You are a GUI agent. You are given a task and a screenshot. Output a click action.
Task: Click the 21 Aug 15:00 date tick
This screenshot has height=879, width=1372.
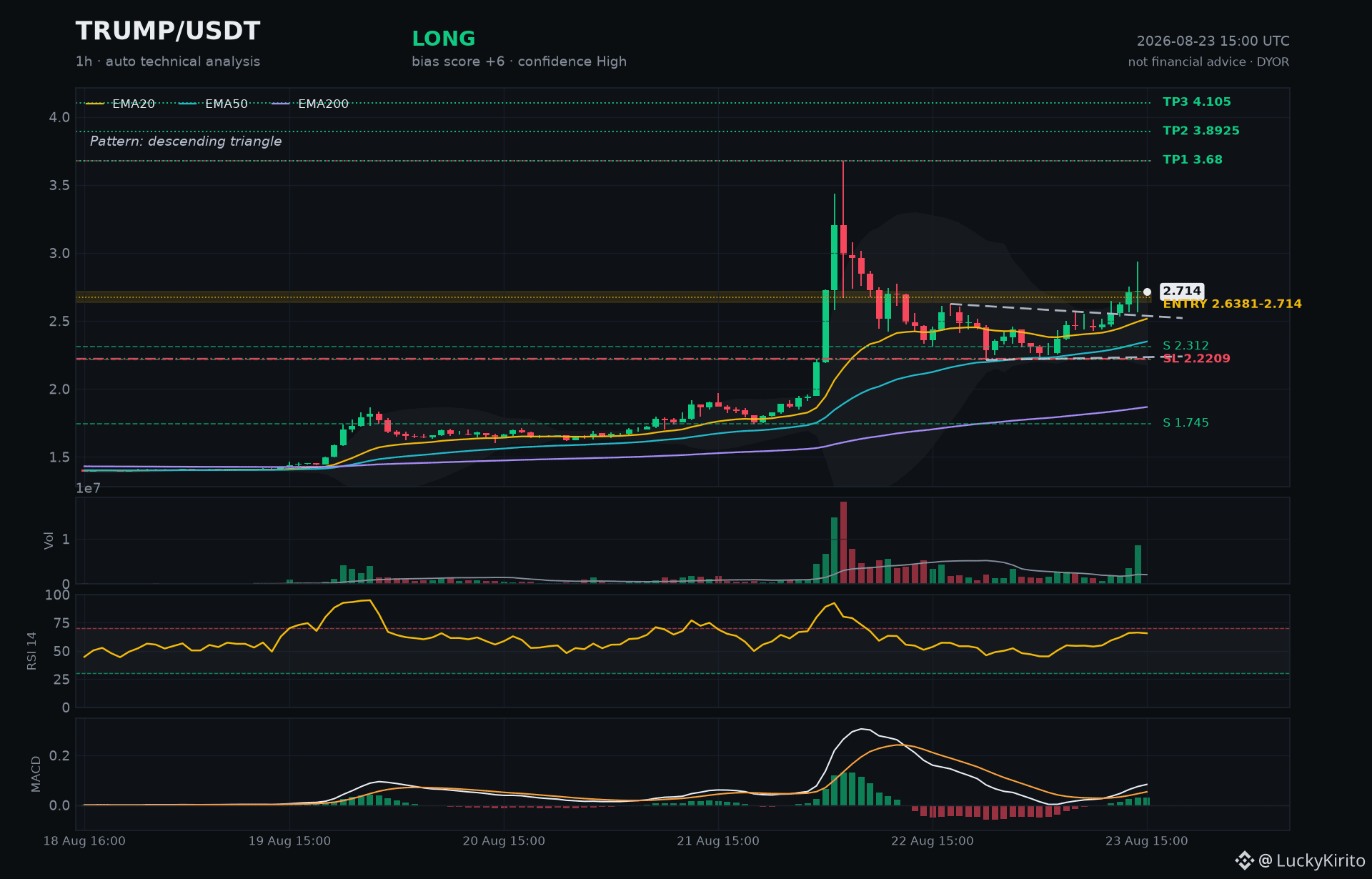[x=718, y=841]
